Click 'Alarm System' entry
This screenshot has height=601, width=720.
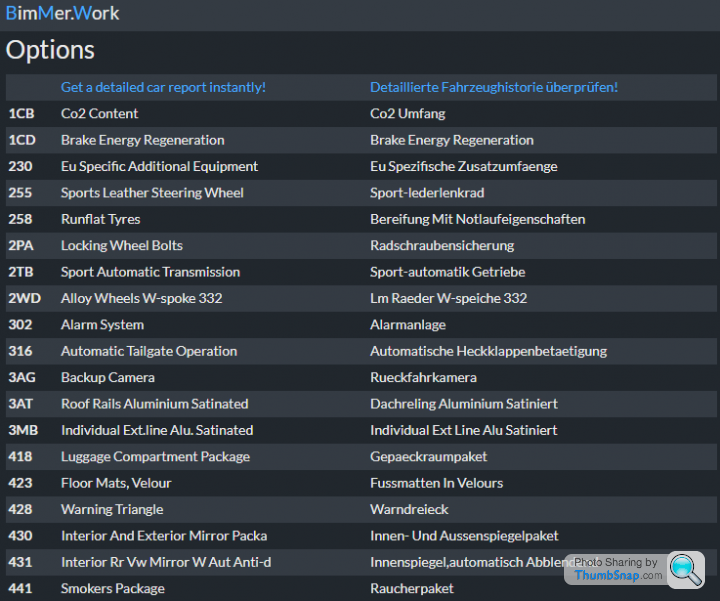tap(102, 325)
